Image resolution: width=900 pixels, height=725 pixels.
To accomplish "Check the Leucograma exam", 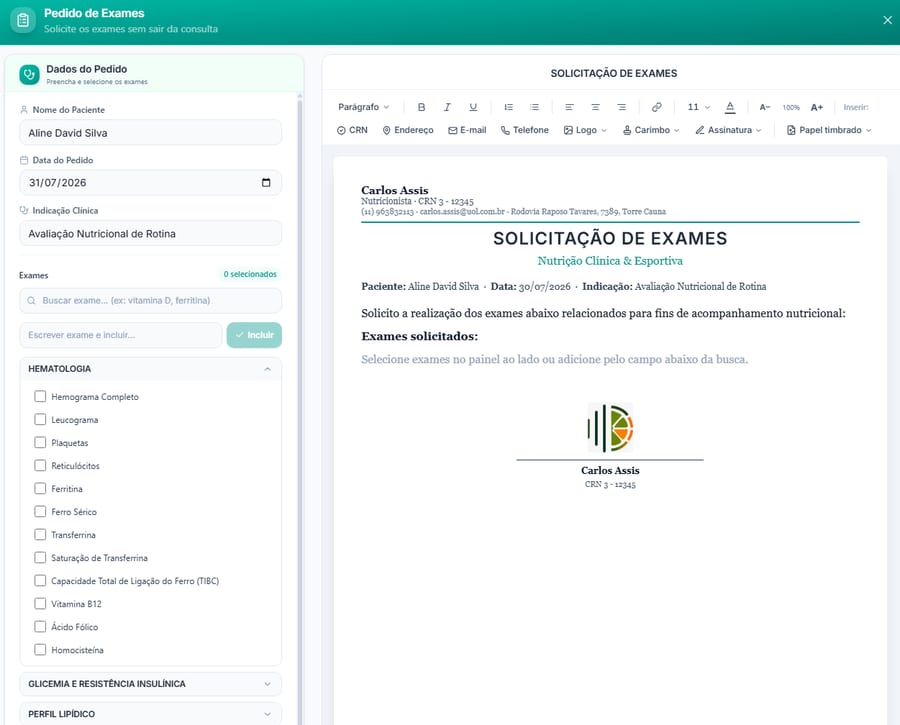I will point(40,420).
